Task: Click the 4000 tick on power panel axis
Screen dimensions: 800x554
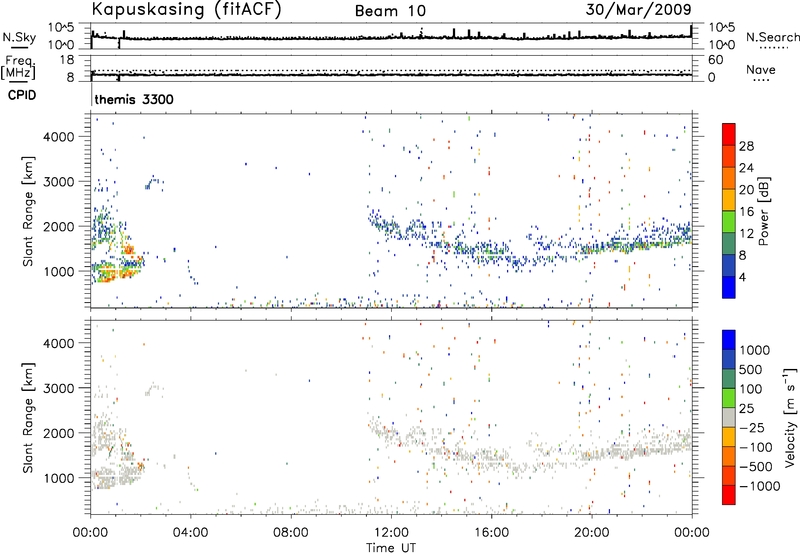Action: pyautogui.click(x=58, y=137)
